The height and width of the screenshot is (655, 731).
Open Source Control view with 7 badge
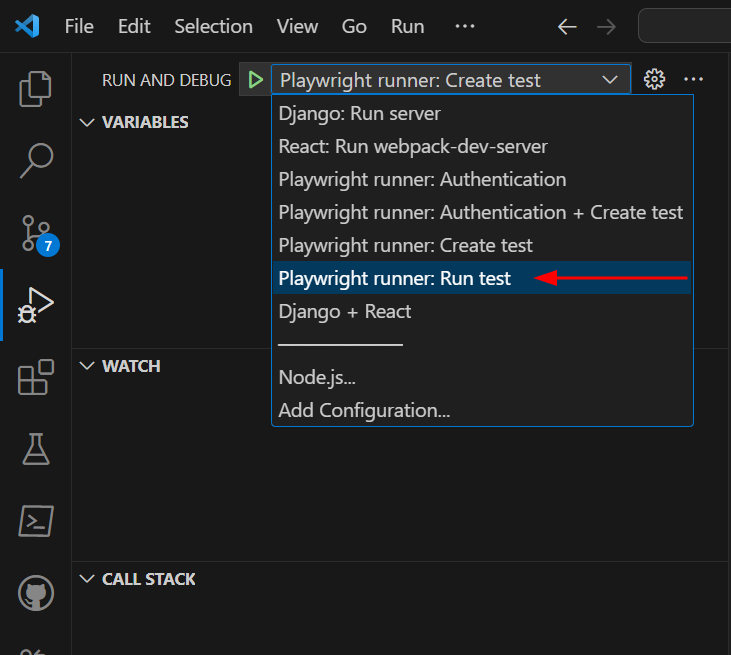click(x=39, y=235)
